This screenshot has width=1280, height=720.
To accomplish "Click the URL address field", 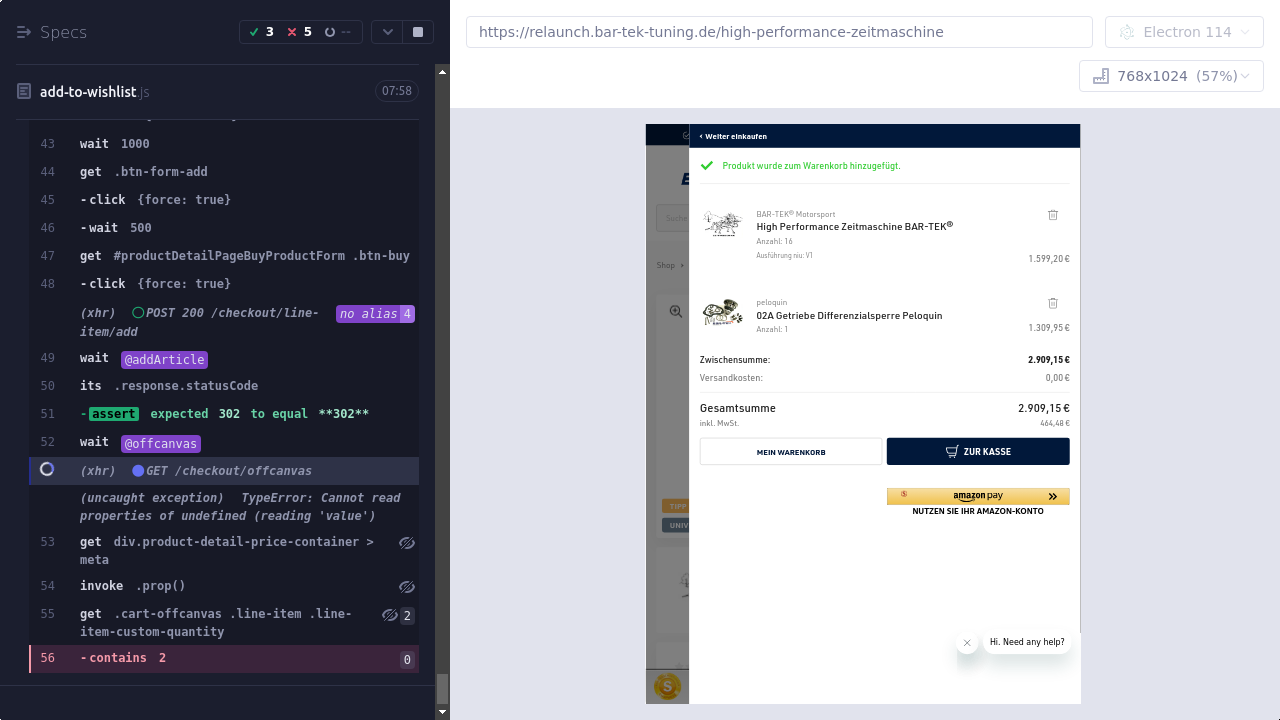I will [x=778, y=32].
